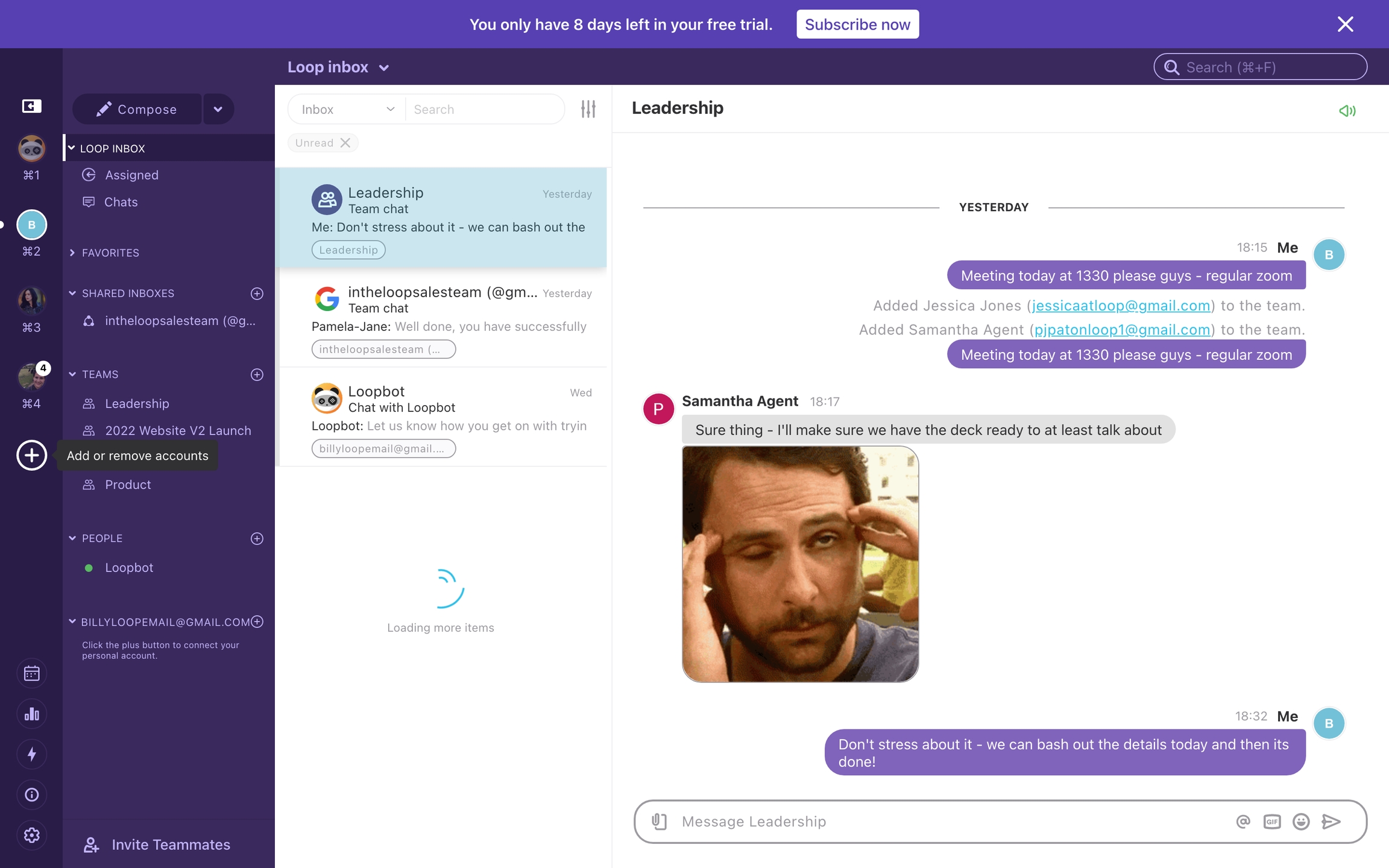The image size is (1389, 868).
Task: Click the Compose button
Action: (x=137, y=109)
